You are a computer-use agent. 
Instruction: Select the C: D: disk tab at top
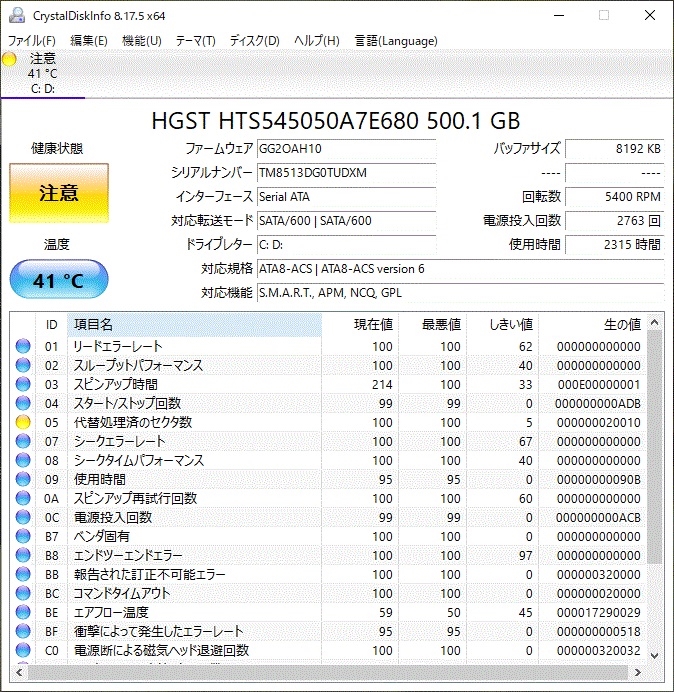[x=43, y=73]
